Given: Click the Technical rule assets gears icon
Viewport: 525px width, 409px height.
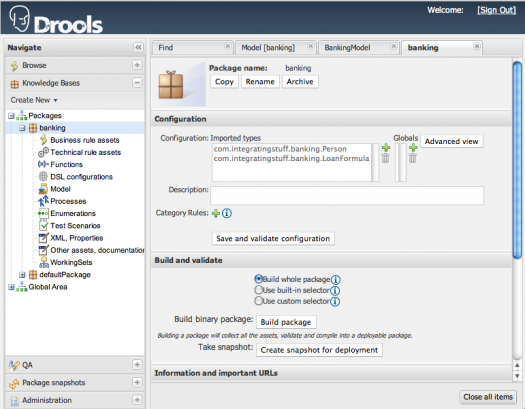Looking at the screenshot, I should pos(44,152).
